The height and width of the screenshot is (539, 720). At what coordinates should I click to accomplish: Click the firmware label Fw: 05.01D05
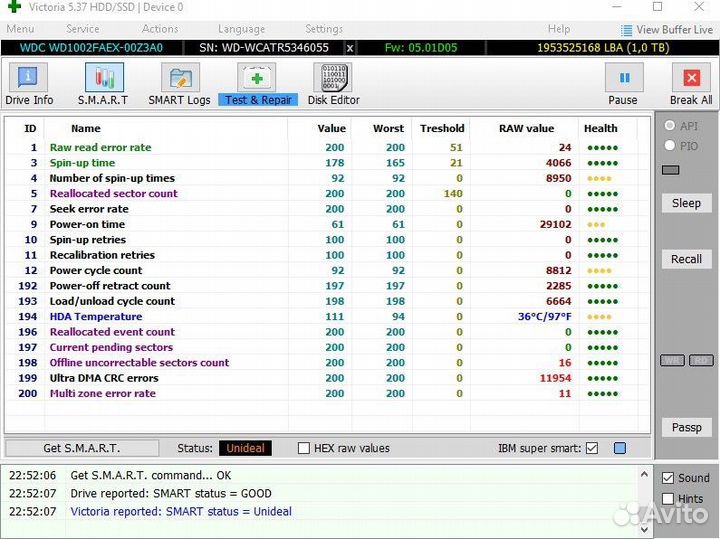click(x=421, y=48)
